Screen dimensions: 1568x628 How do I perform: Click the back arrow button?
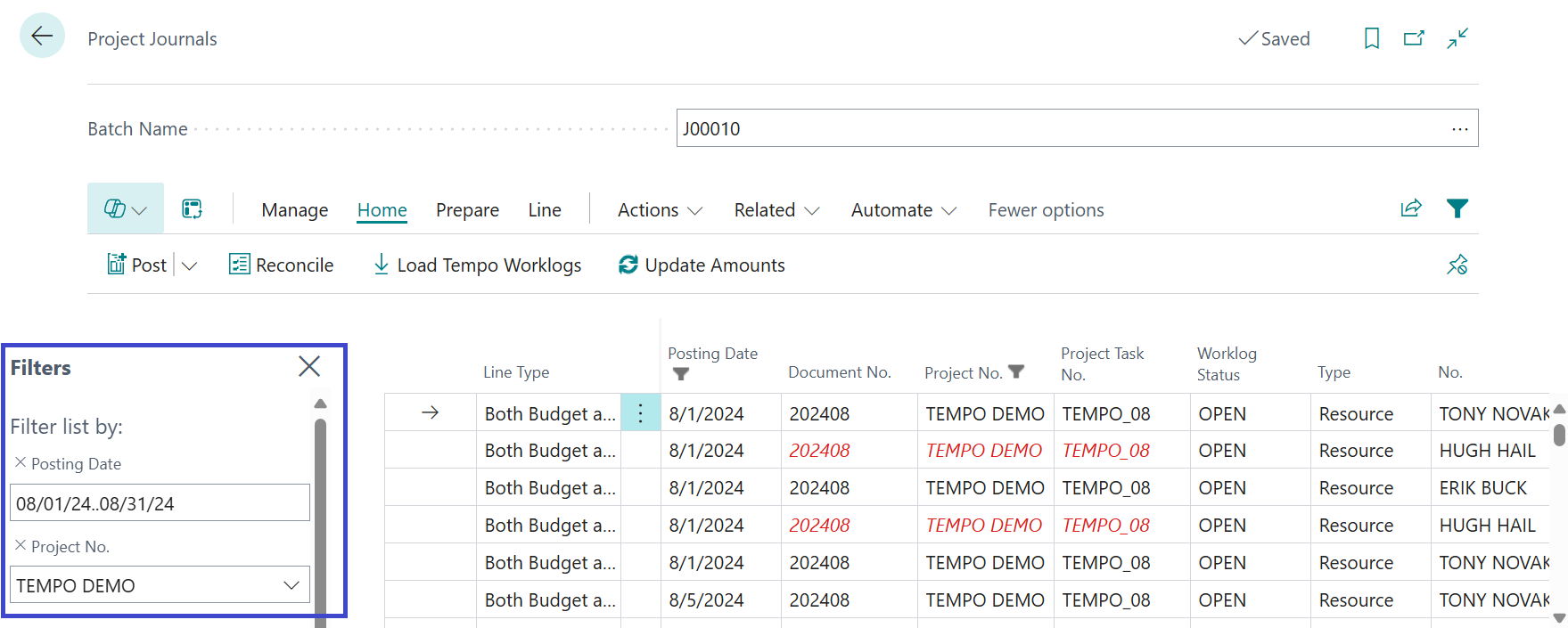click(x=42, y=36)
